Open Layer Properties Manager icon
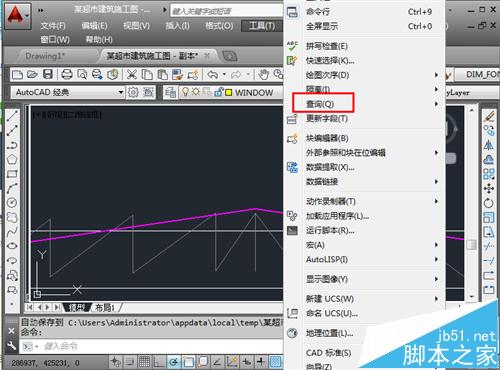 pos(170,92)
